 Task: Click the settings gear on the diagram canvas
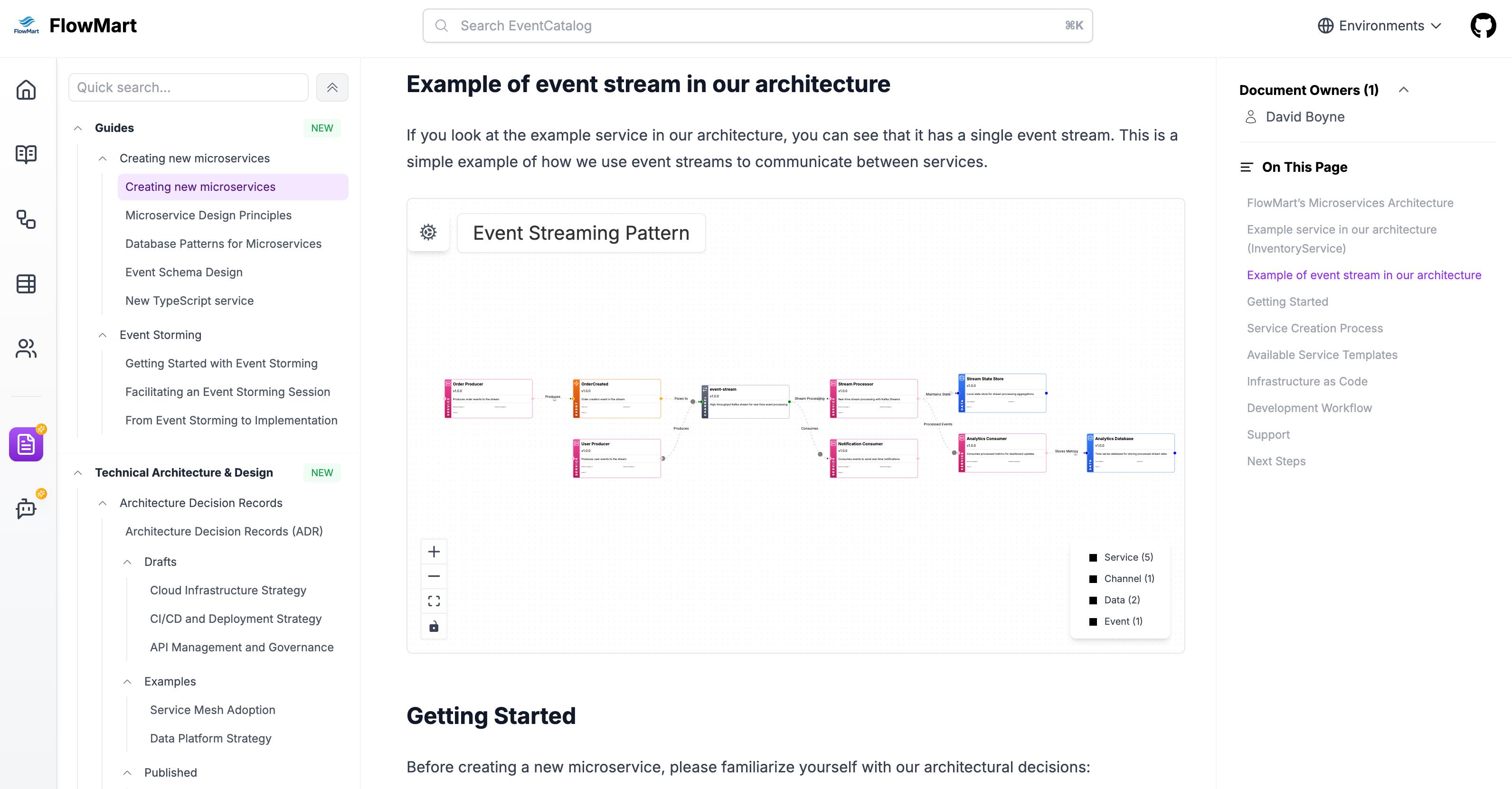click(x=428, y=232)
